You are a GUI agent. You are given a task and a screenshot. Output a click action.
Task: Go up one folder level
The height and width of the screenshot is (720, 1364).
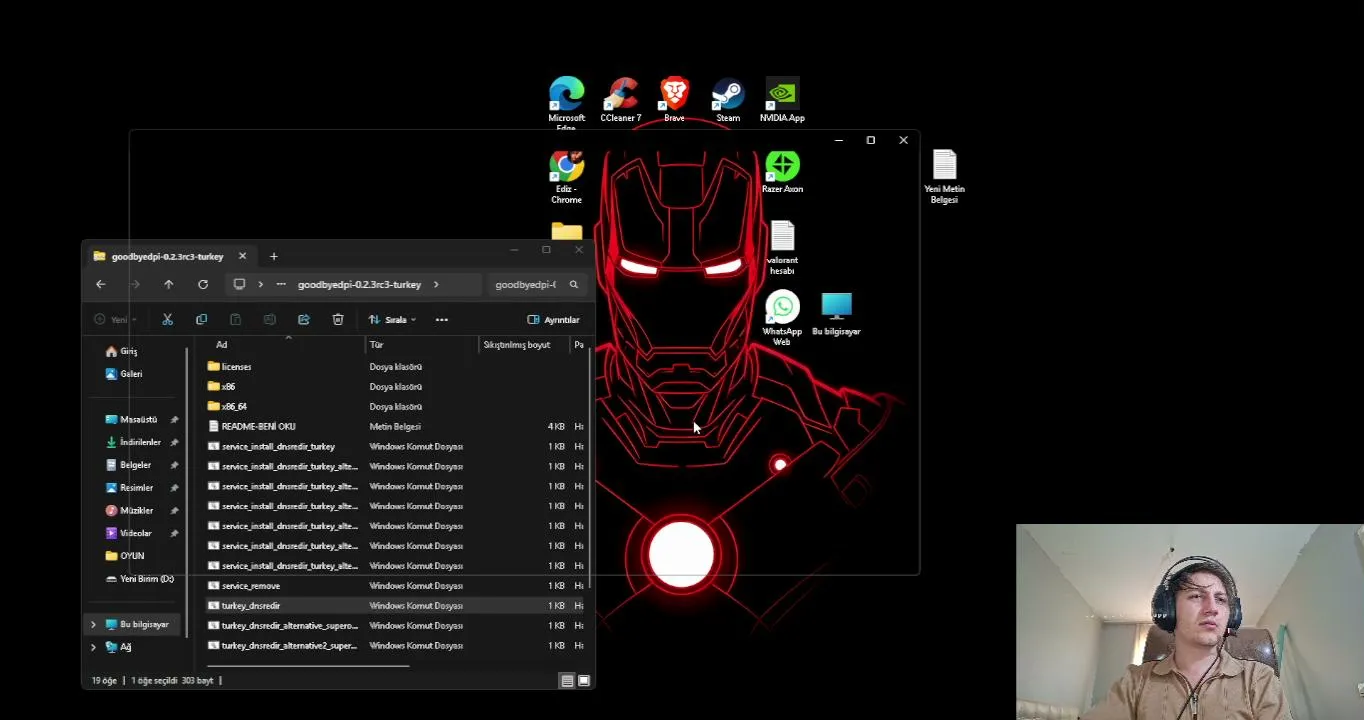(168, 284)
